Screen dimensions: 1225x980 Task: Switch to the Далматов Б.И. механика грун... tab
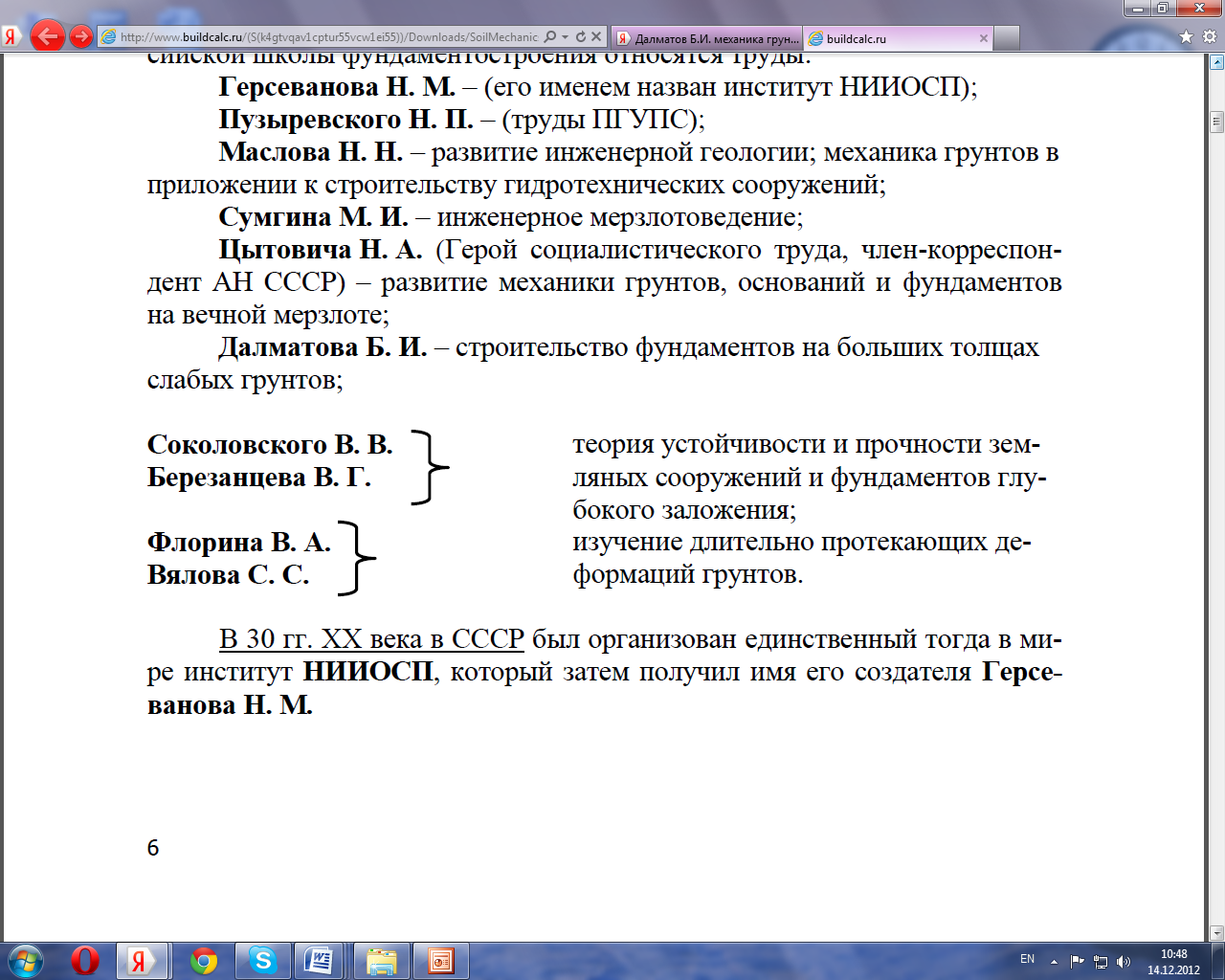point(706,38)
